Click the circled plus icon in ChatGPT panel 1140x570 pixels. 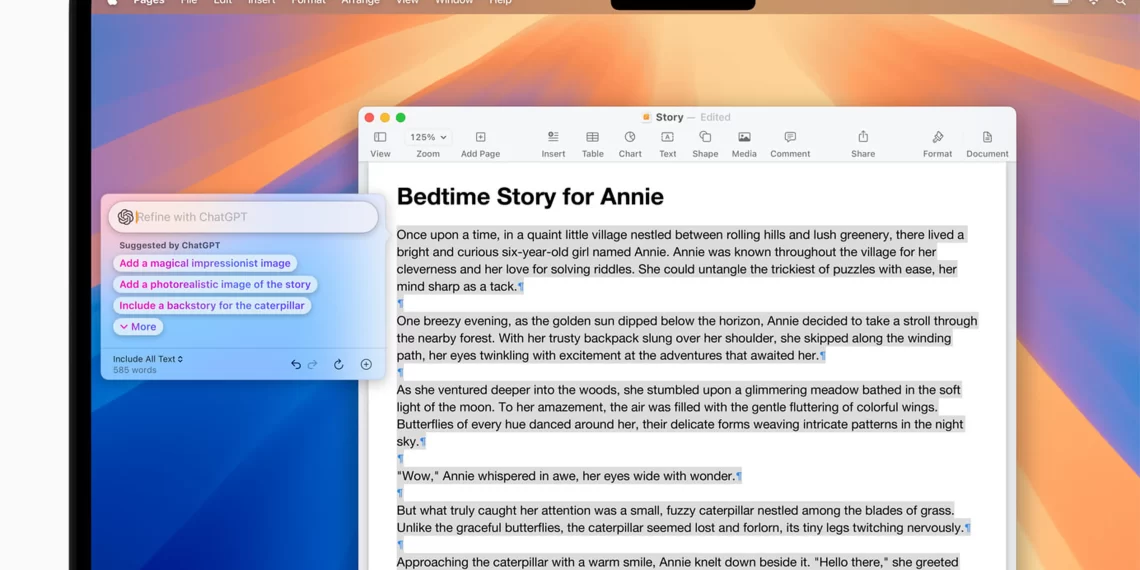(366, 365)
